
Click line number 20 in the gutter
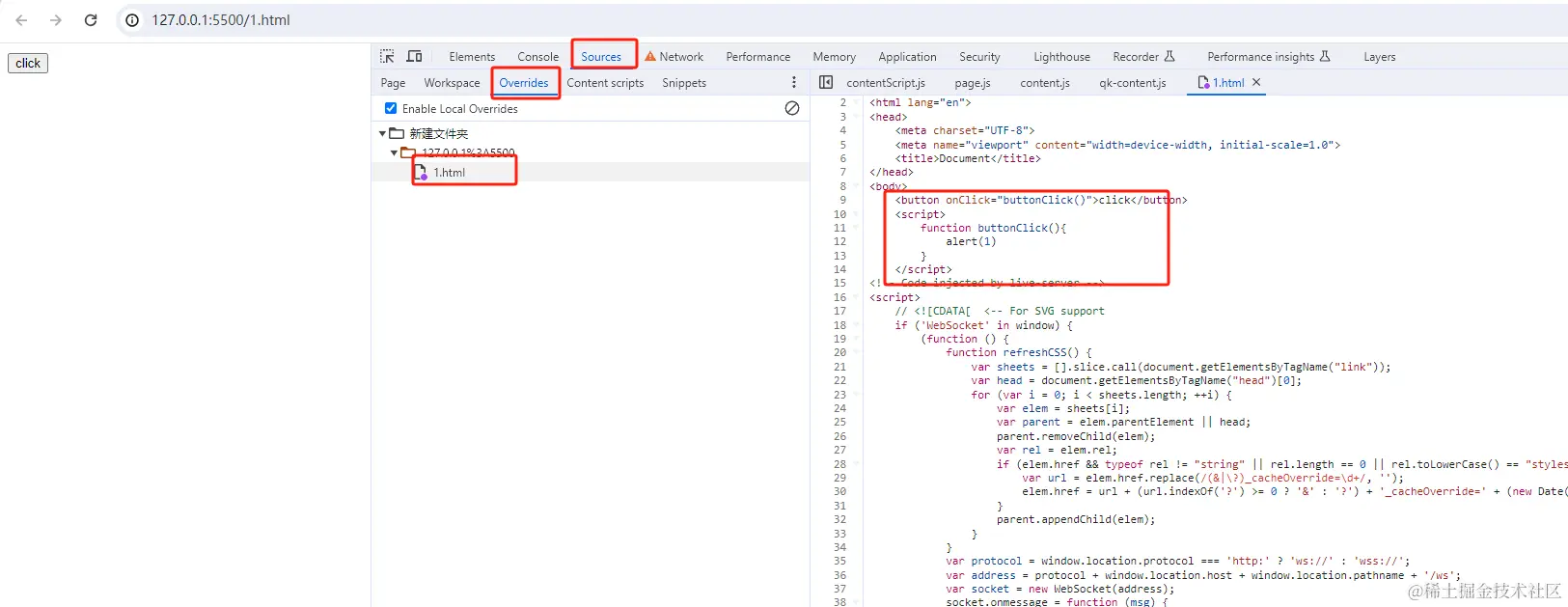839,353
